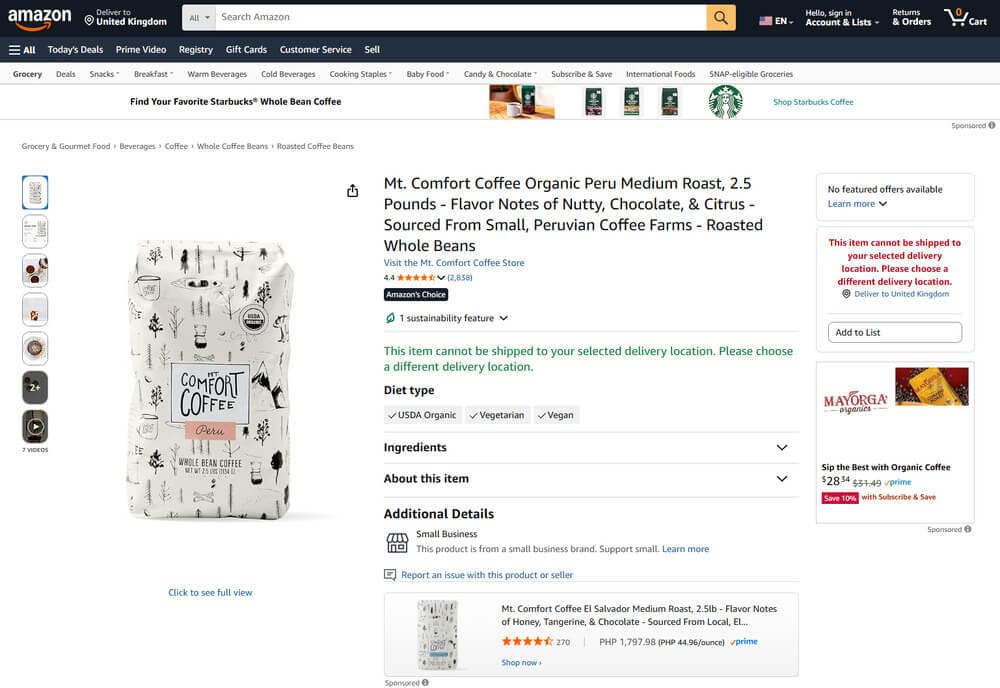Visit the Mt. Comfort Coffee Store link
The height and width of the screenshot is (688, 1000).
coord(454,263)
